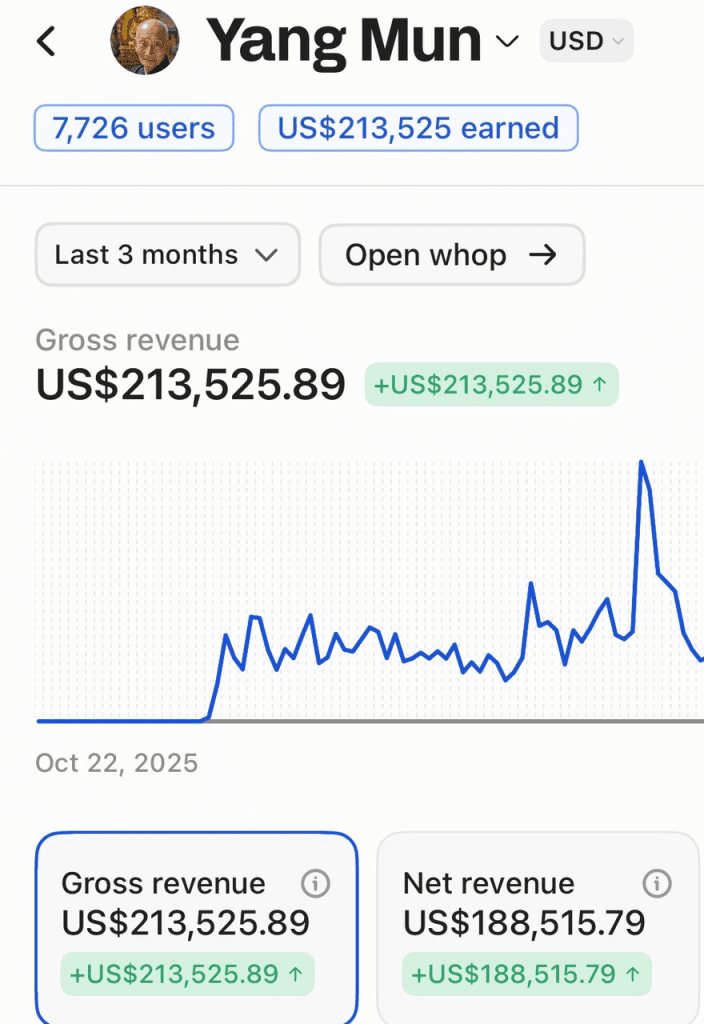
Task: Show info for Net revenue card
Action: pos(657,883)
